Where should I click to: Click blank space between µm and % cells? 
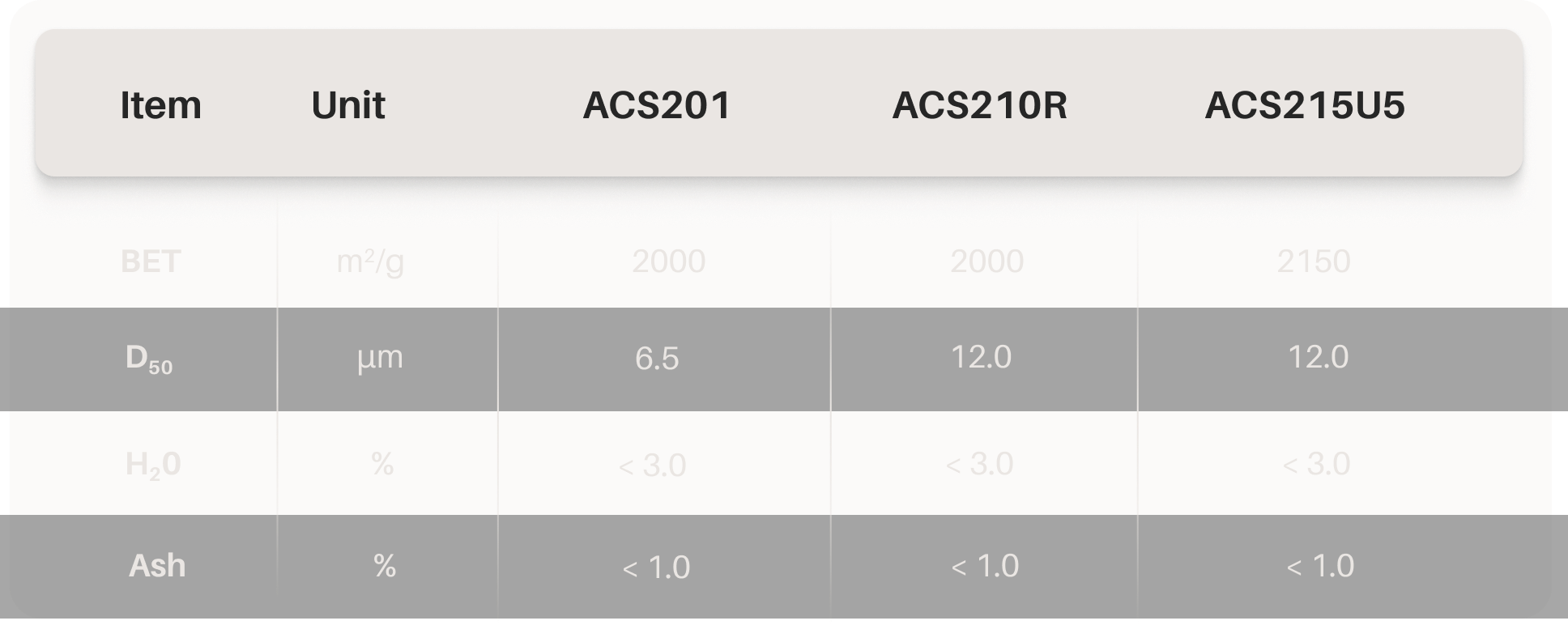point(386,463)
